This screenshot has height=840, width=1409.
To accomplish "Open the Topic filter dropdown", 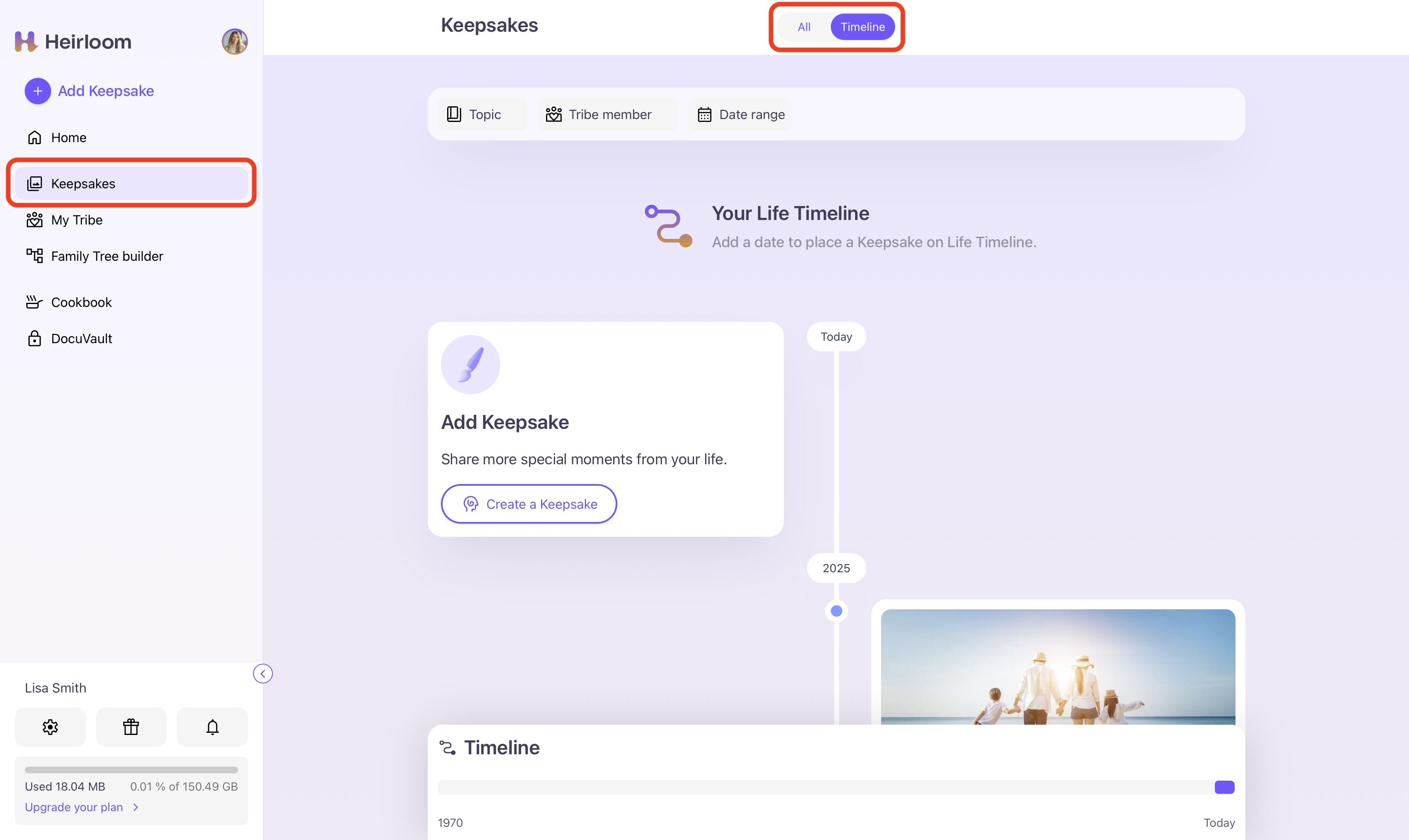I will pyautogui.click(x=474, y=115).
